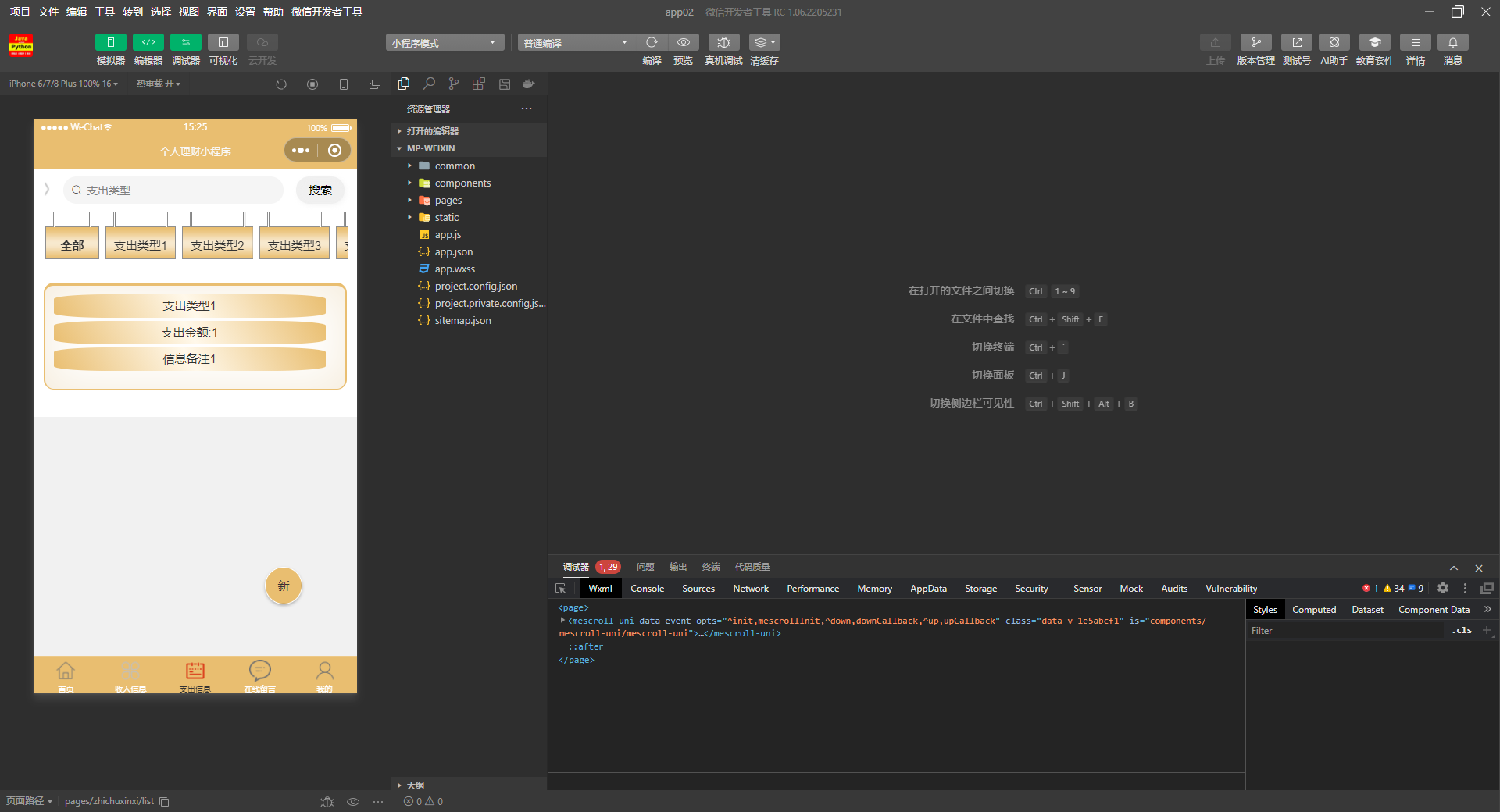Click the expense type search field
1500x812 pixels.
click(x=173, y=190)
